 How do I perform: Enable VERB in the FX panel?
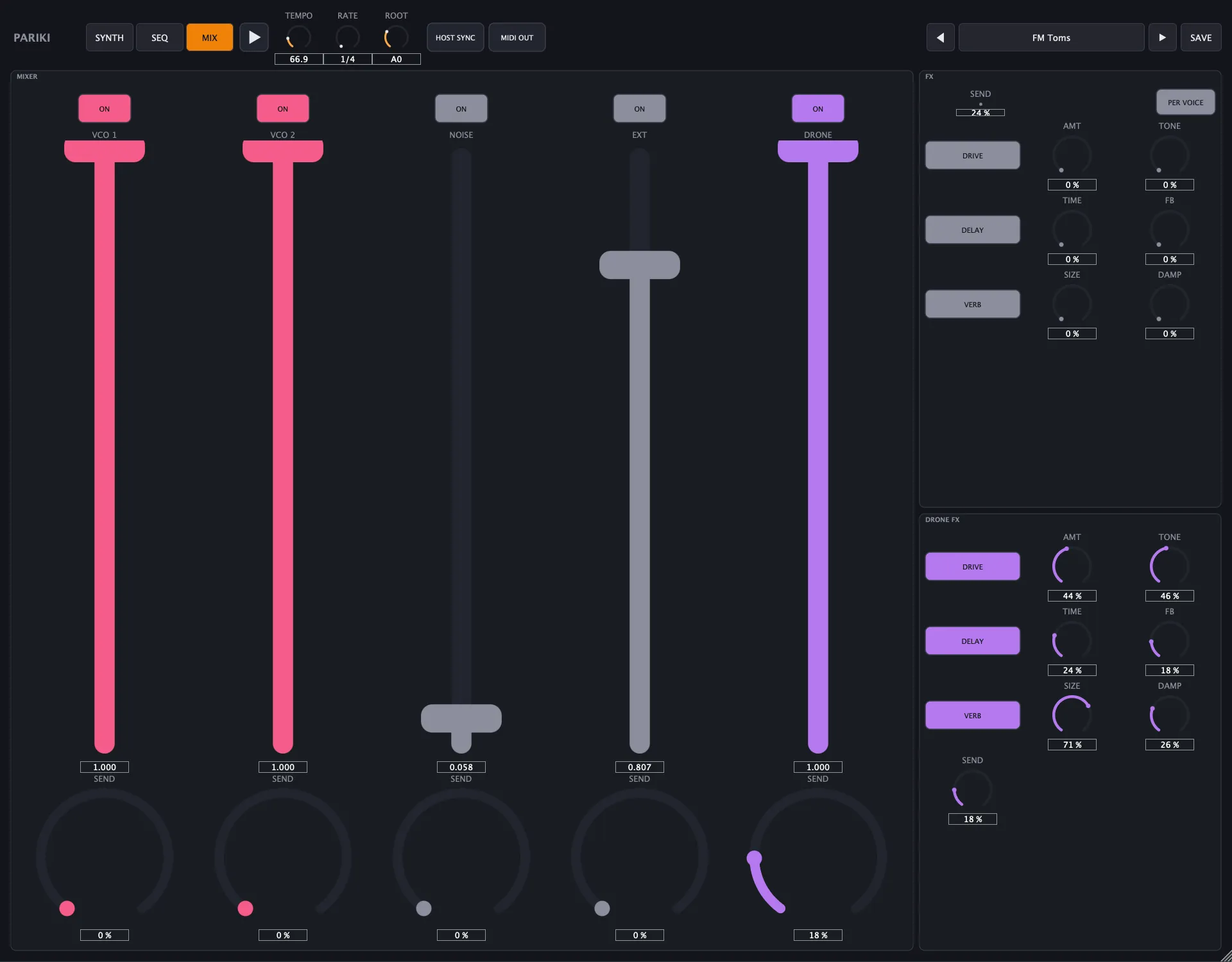tap(972, 304)
